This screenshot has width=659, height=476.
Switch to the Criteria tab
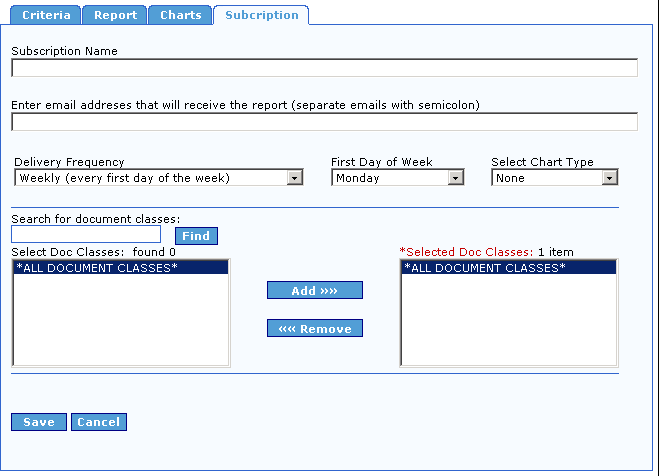[45, 15]
